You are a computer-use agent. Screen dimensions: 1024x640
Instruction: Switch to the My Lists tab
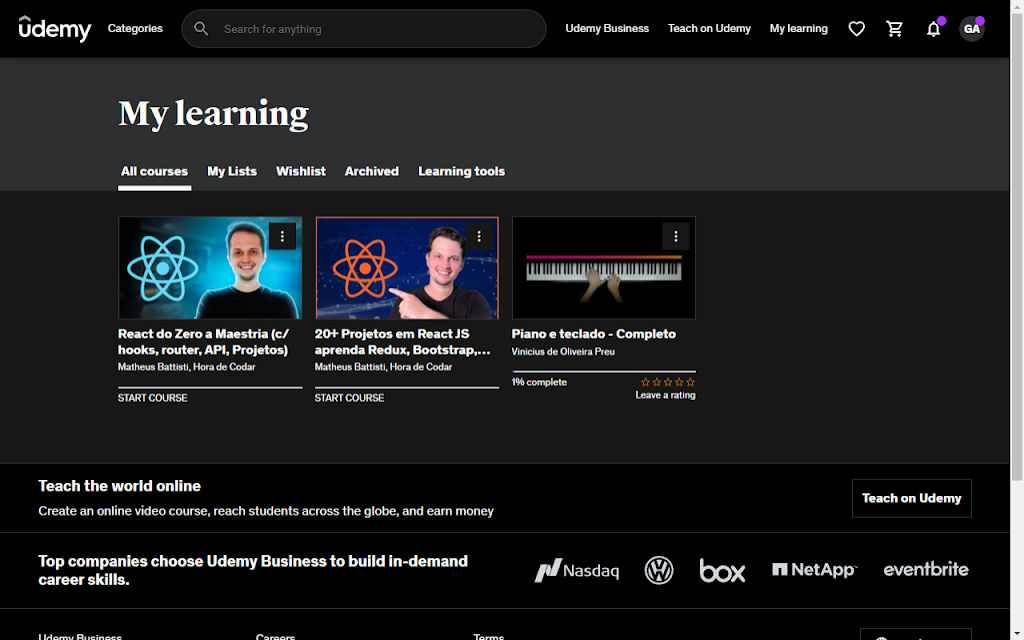tap(232, 171)
